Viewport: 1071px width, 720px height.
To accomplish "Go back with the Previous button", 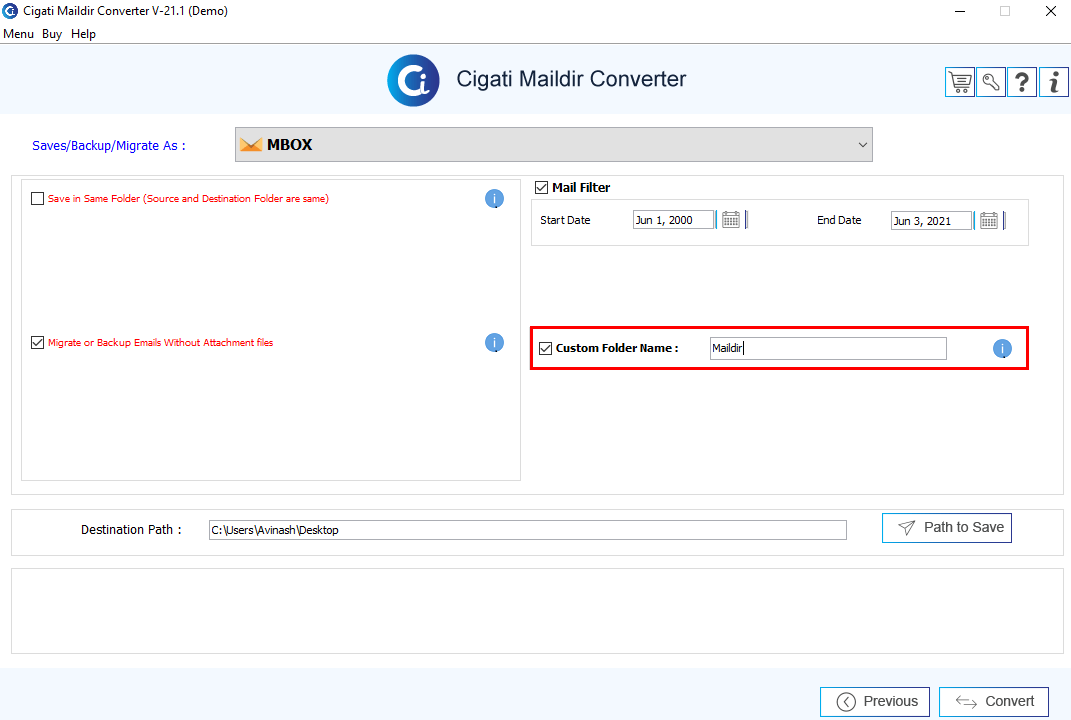I will tap(875, 702).
